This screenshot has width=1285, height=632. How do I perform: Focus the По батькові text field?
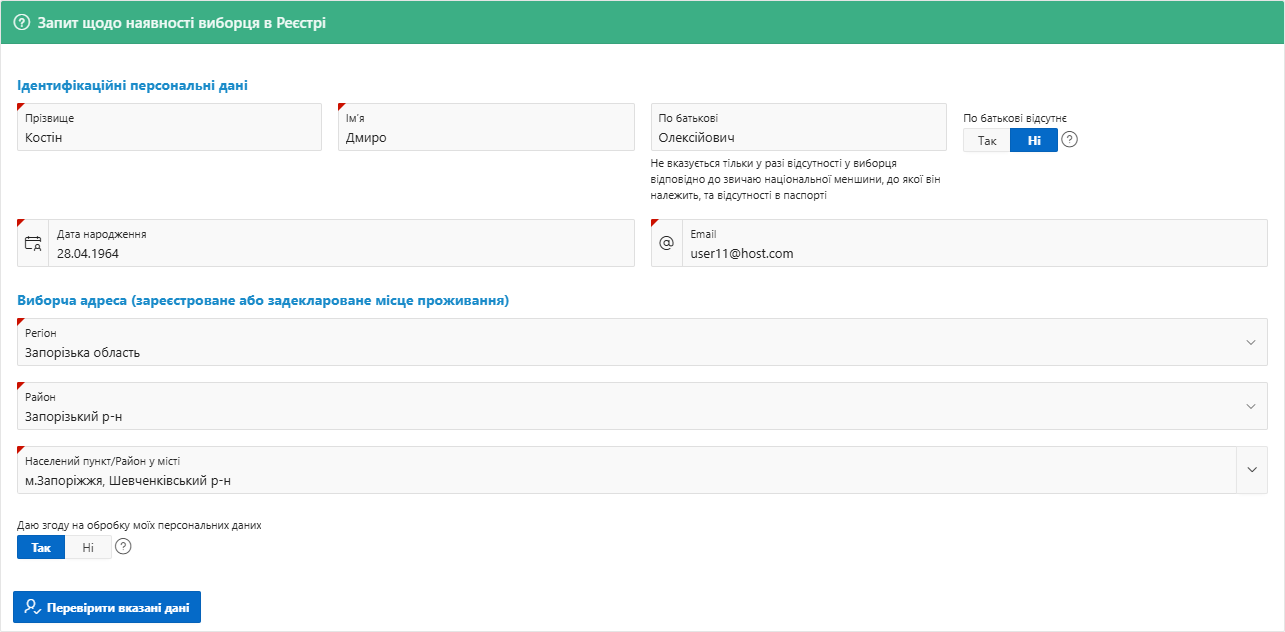tap(798, 138)
